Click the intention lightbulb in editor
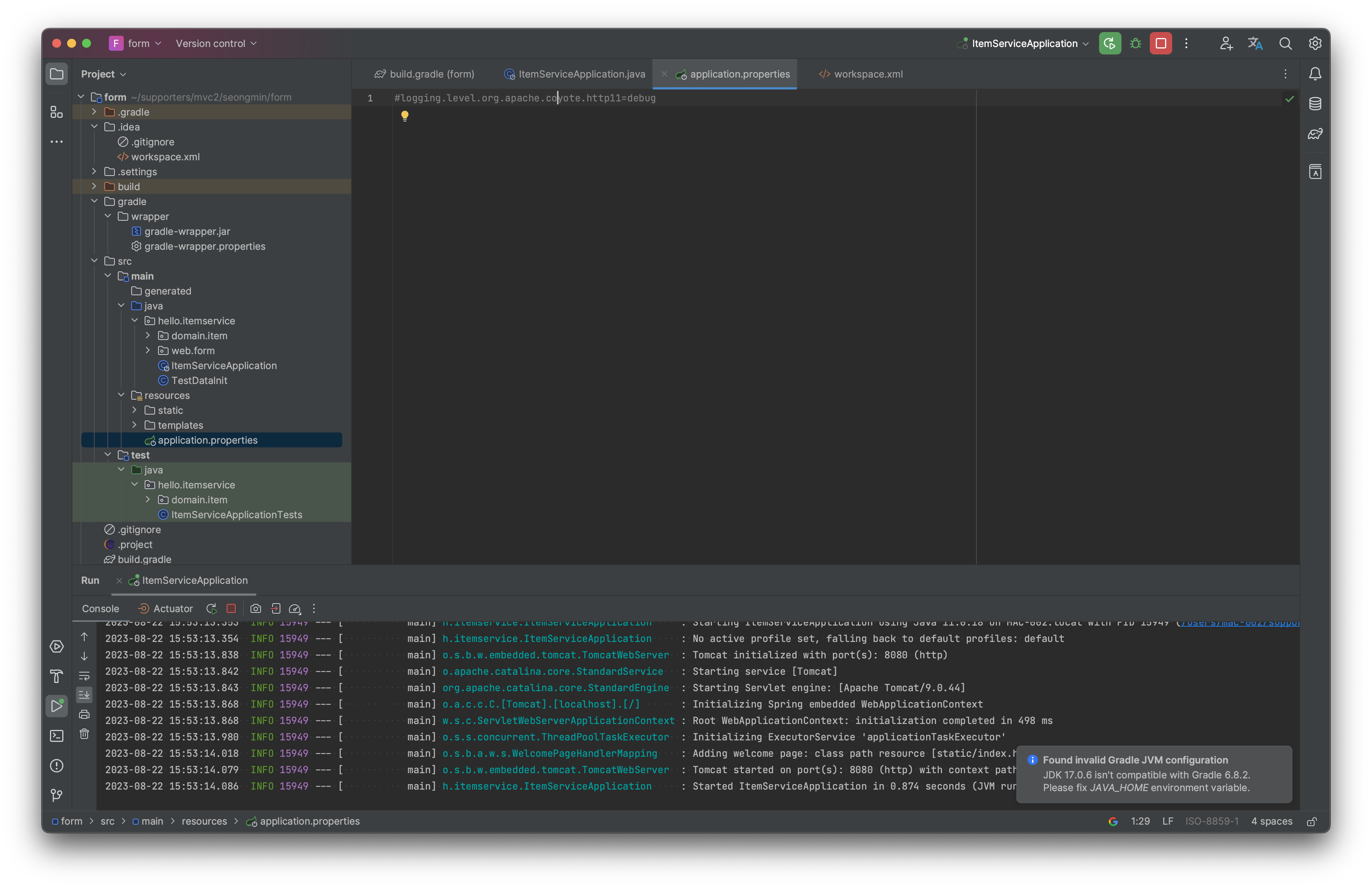This screenshot has width=1372, height=888. 405,116
